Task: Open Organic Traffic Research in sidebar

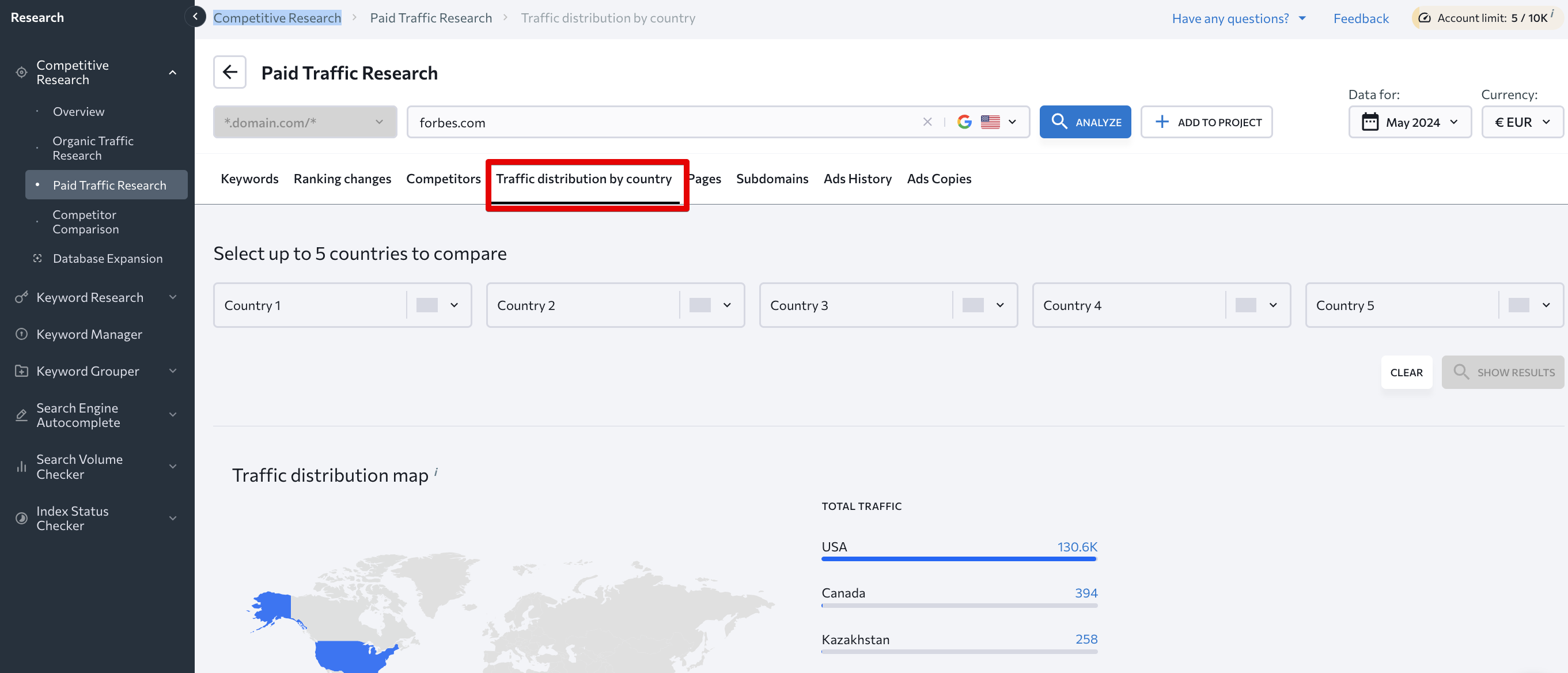Action: point(93,148)
